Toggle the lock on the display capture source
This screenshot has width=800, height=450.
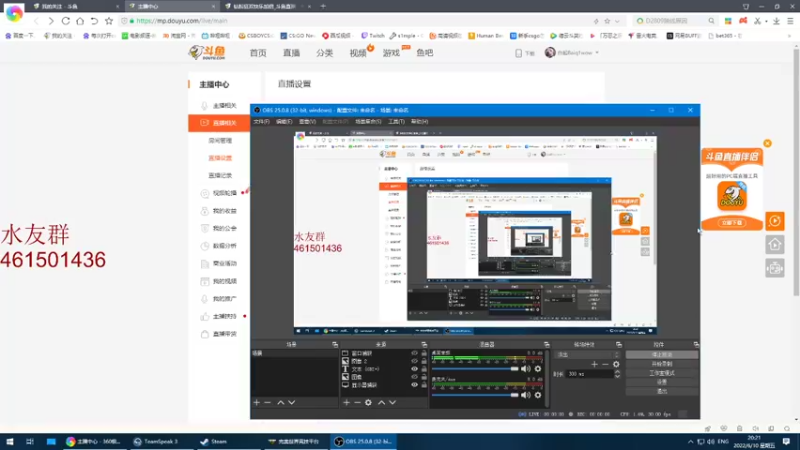(423, 385)
